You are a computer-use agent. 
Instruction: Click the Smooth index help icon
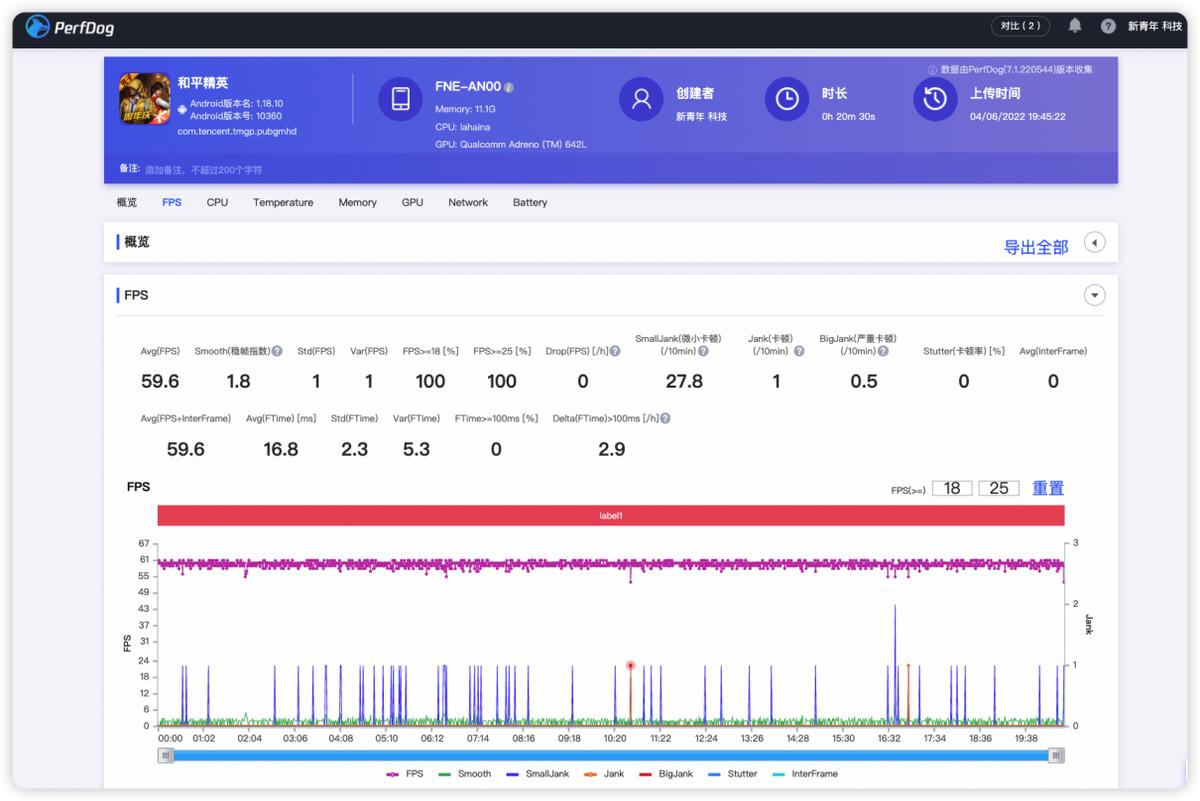[277, 352]
